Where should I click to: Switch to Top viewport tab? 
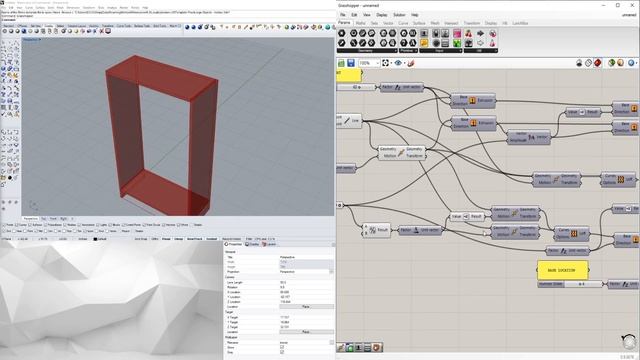43,219
